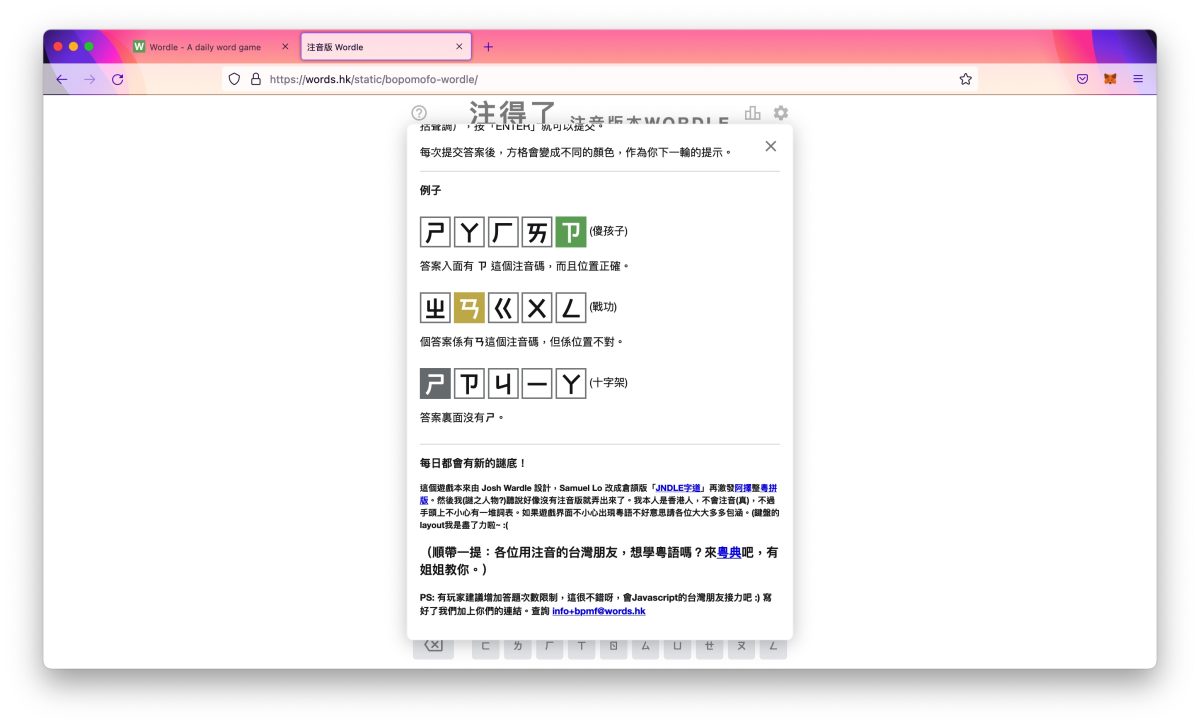Open a new tab with the plus
This screenshot has width=1200, height=726.
[488, 47]
